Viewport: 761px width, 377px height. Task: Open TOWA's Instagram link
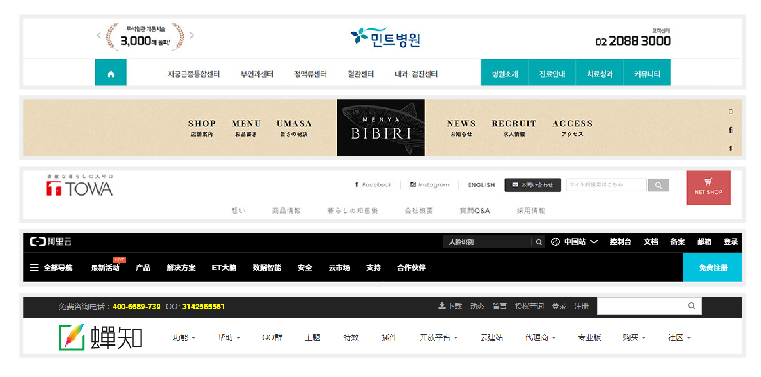pyautogui.click(x=430, y=185)
